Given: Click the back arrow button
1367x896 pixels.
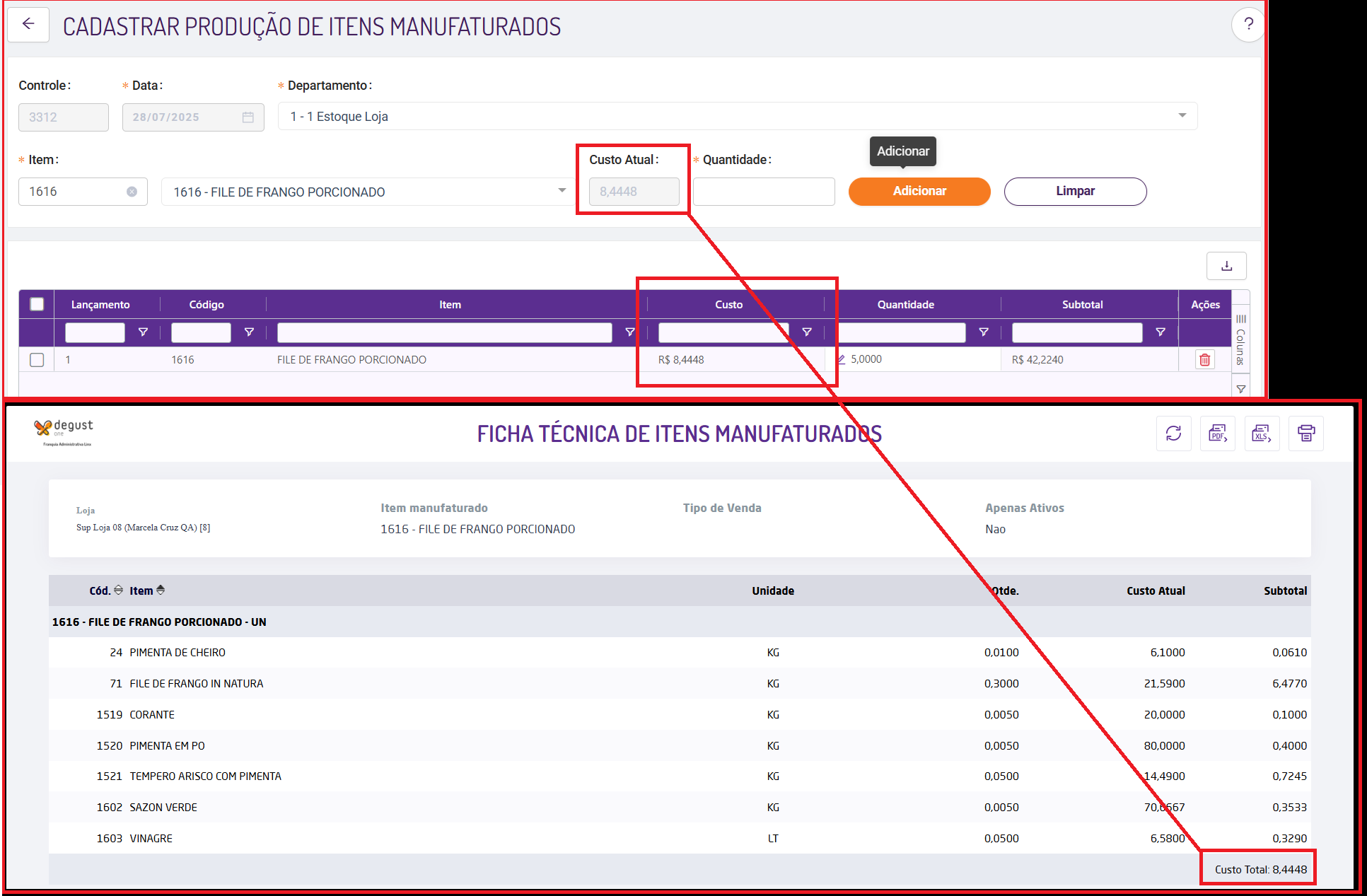Looking at the screenshot, I should 28,25.
